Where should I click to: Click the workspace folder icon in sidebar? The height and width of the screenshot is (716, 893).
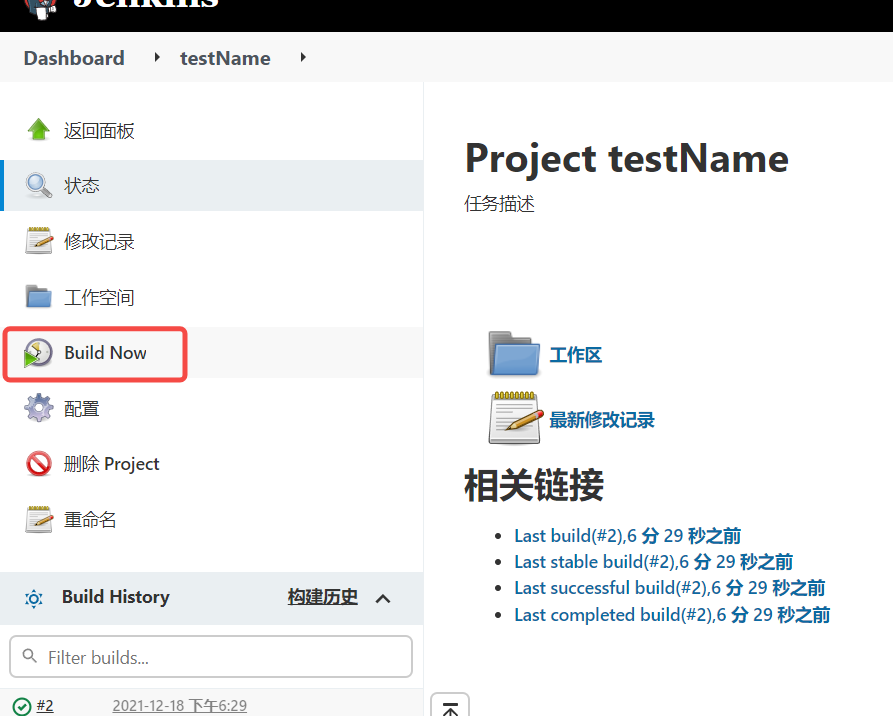tap(39, 297)
